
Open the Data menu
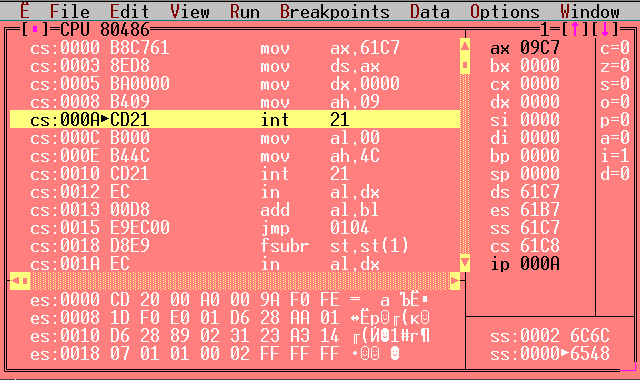(x=430, y=11)
